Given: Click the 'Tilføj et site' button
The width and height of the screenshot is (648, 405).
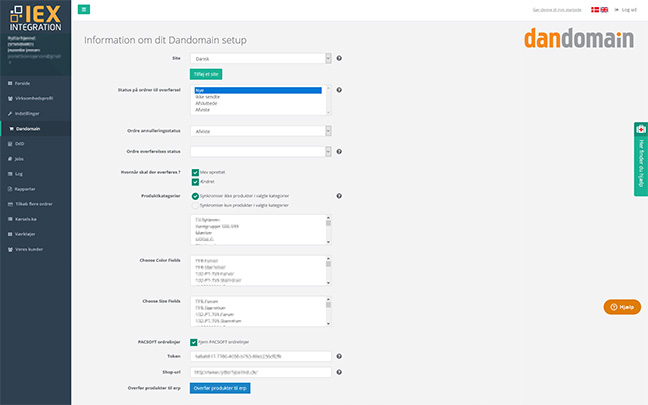Looking at the screenshot, I should [206, 74].
